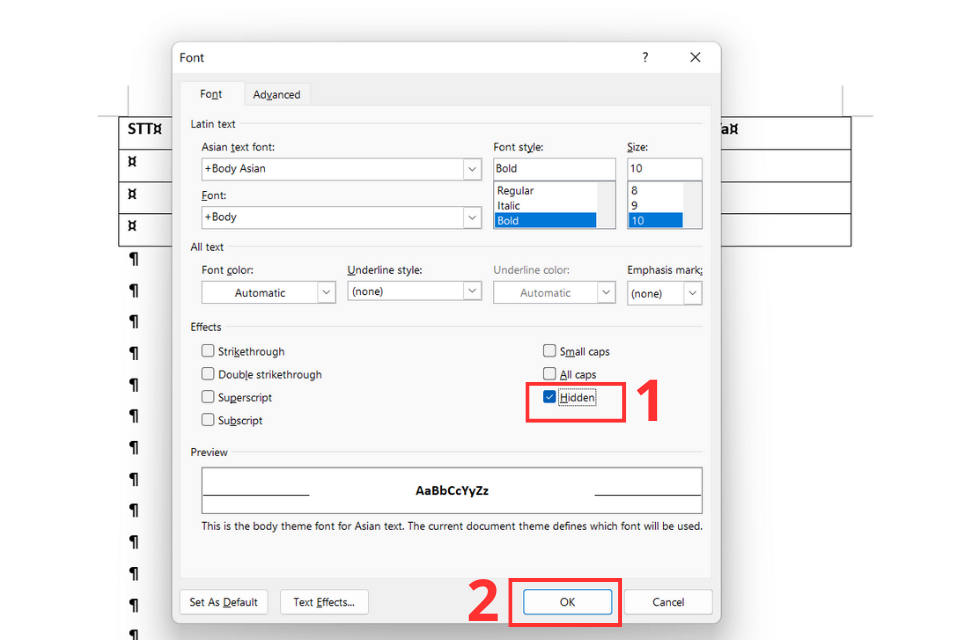Enable Double strikethrough checkbox

point(208,374)
